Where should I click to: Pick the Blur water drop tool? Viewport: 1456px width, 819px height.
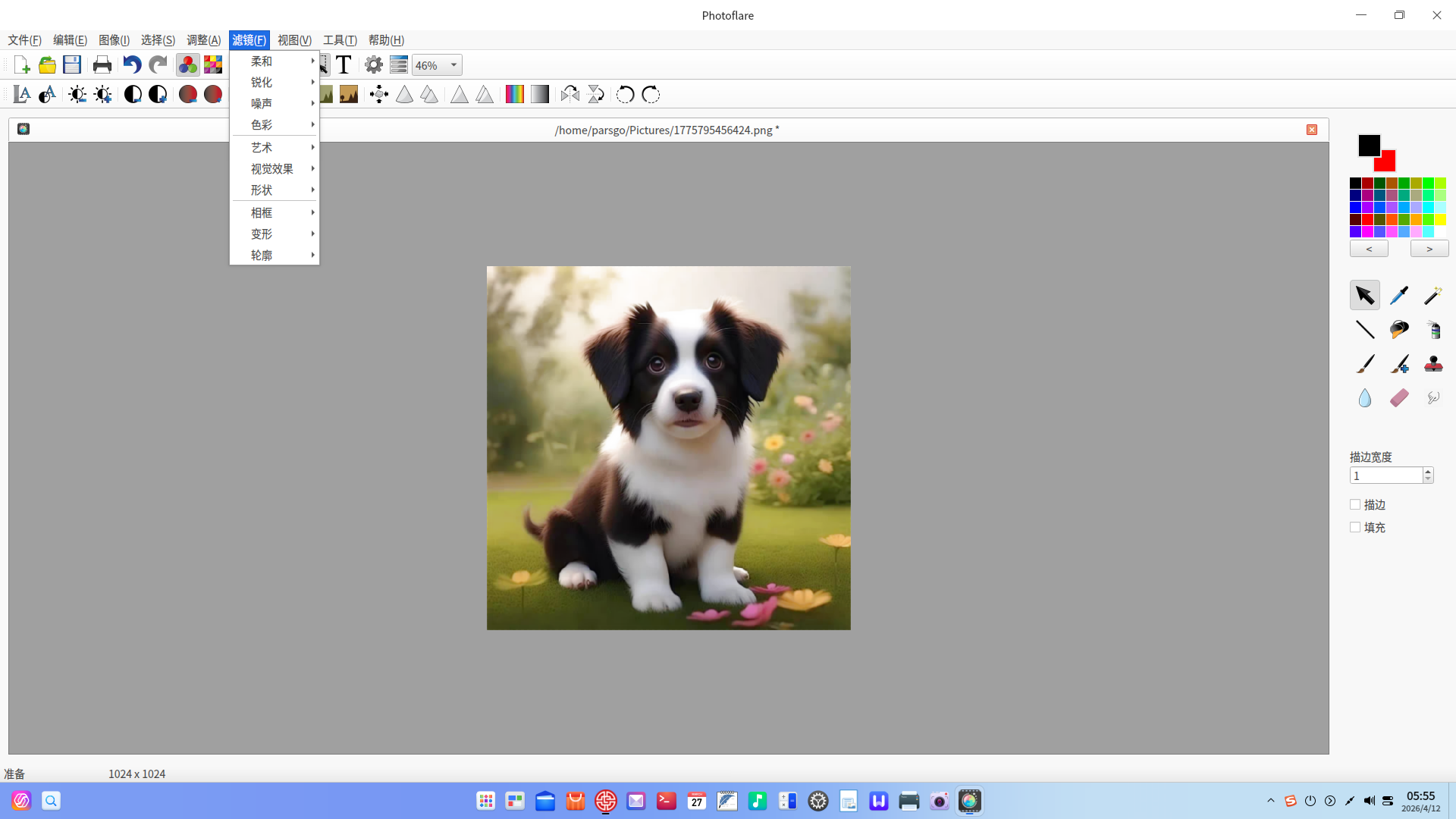pyautogui.click(x=1365, y=397)
